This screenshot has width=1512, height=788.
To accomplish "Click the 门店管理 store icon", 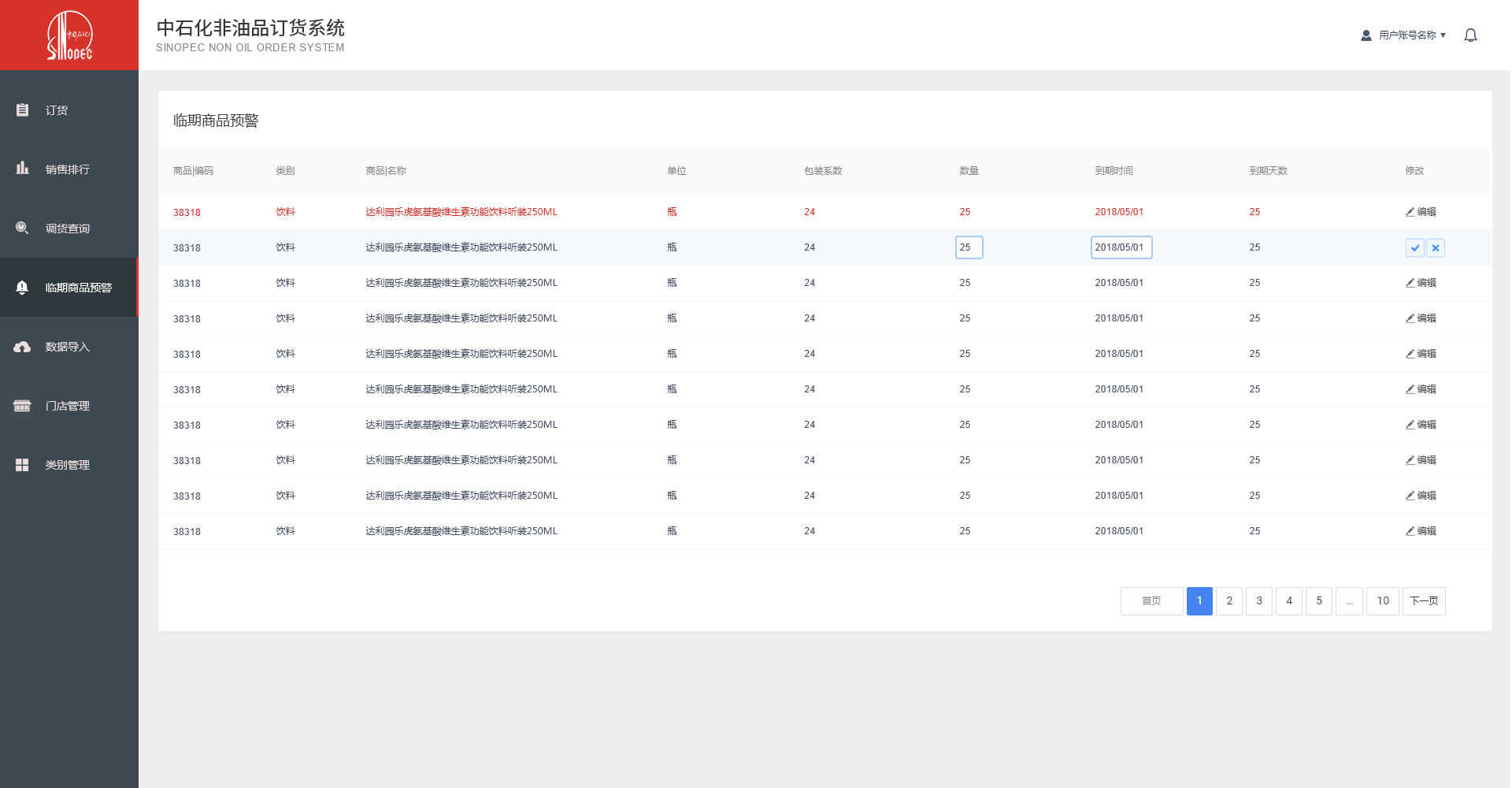I will coord(22,406).
